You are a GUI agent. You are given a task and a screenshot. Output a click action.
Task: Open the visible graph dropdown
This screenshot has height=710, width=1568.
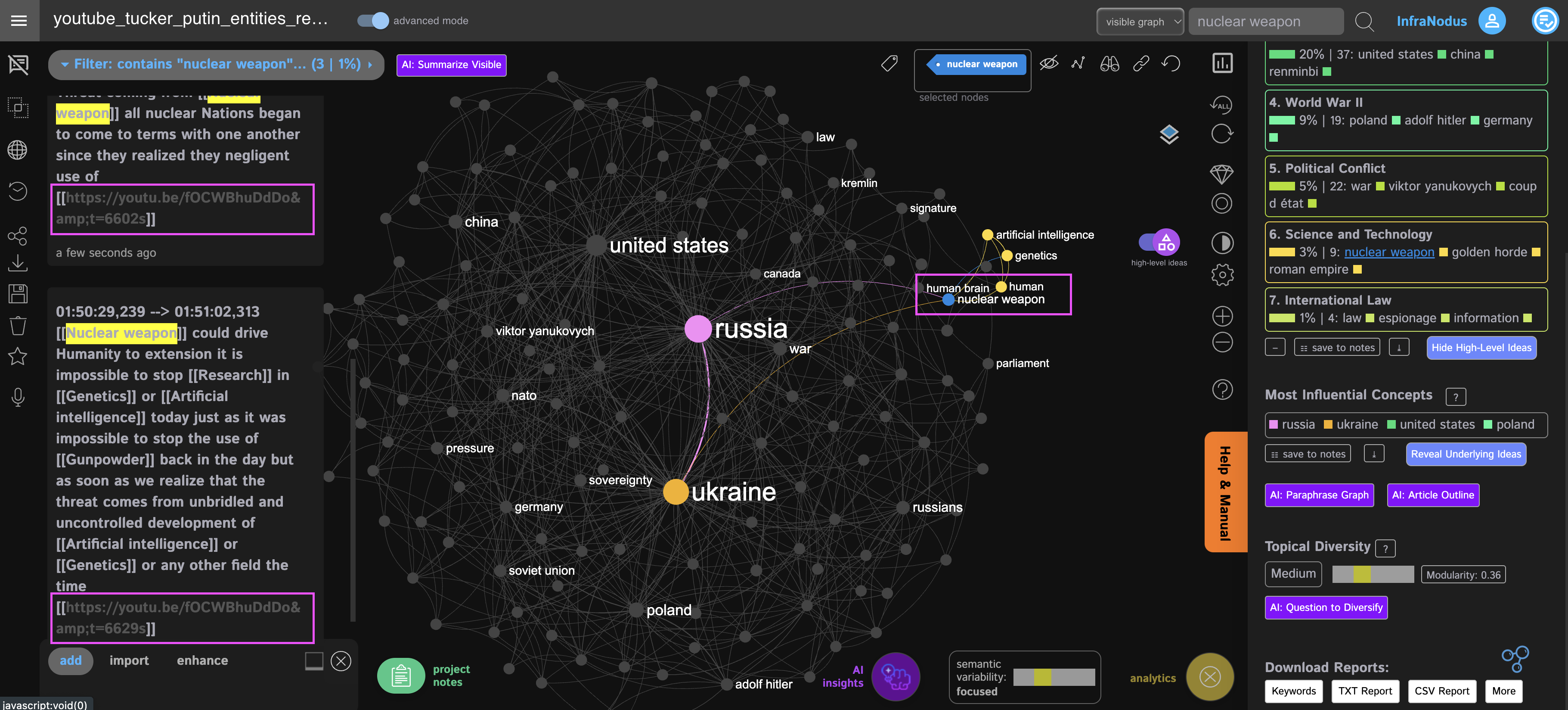[x=1140, y=21]
